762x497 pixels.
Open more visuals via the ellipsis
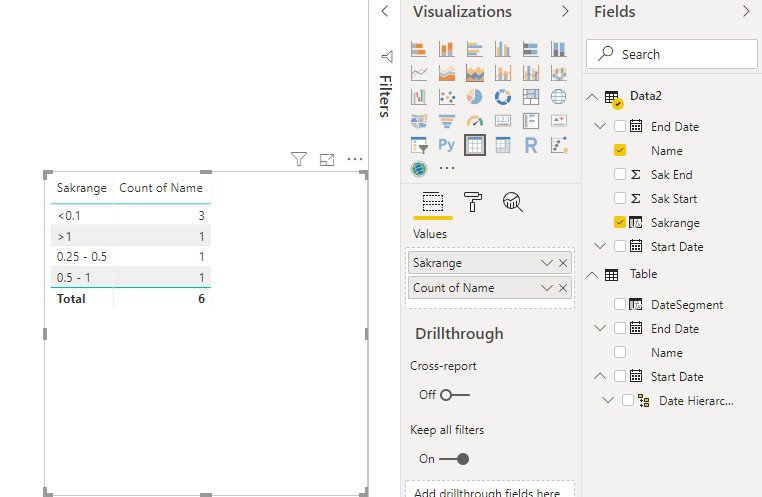[447, 169]
